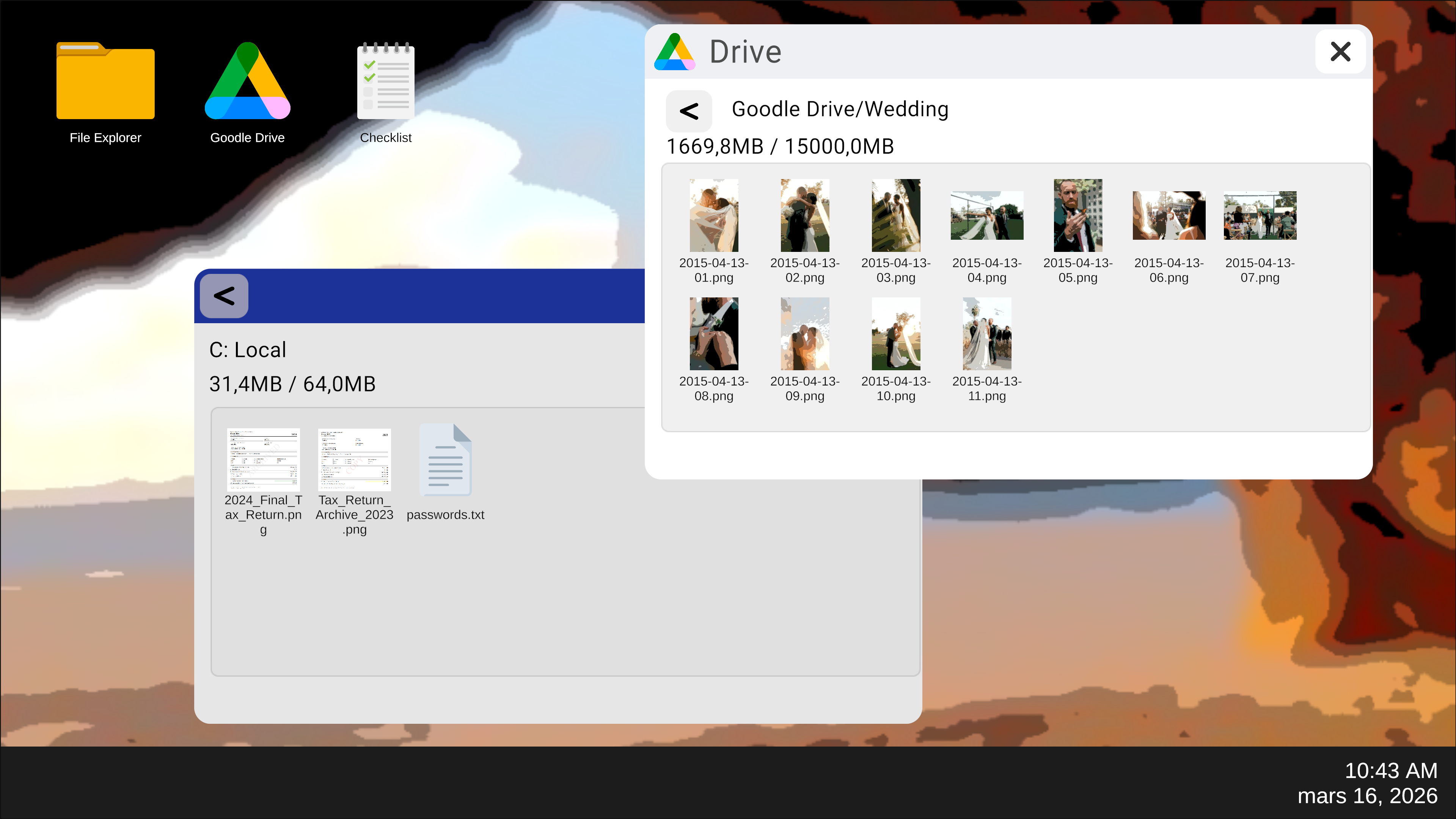1456x819 pixels.
Task: Click the taskbar clock showing 10:43 AM
Action: [1390, 770]
